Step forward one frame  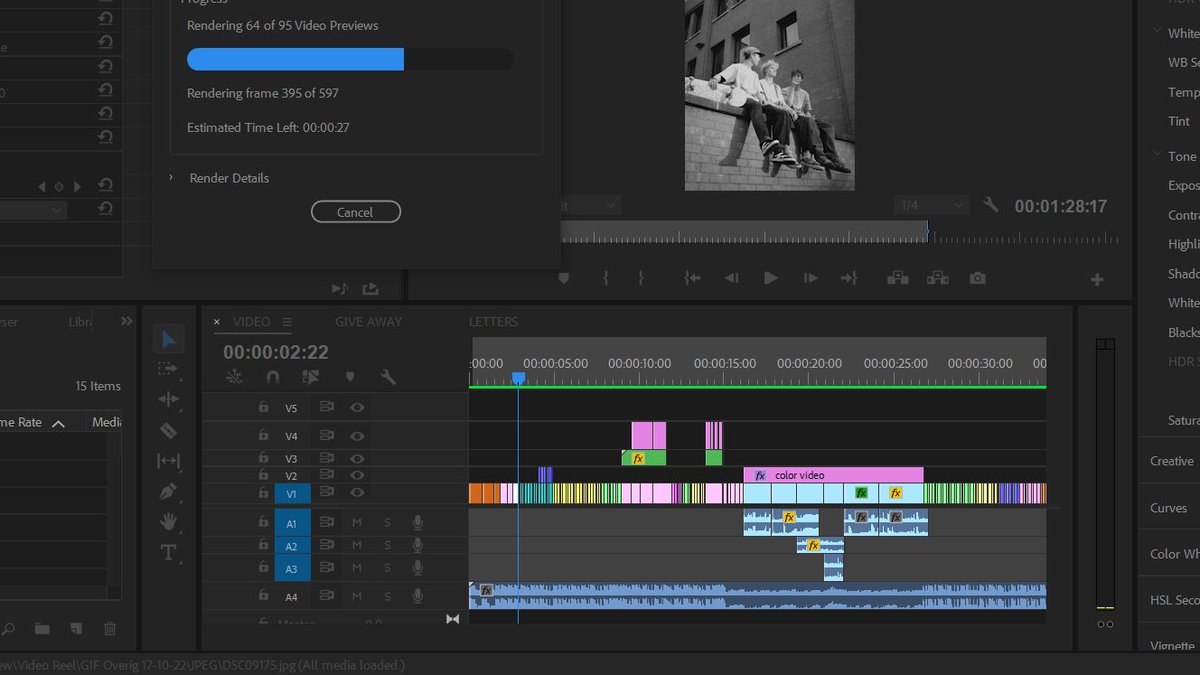(x=810, y=278)
